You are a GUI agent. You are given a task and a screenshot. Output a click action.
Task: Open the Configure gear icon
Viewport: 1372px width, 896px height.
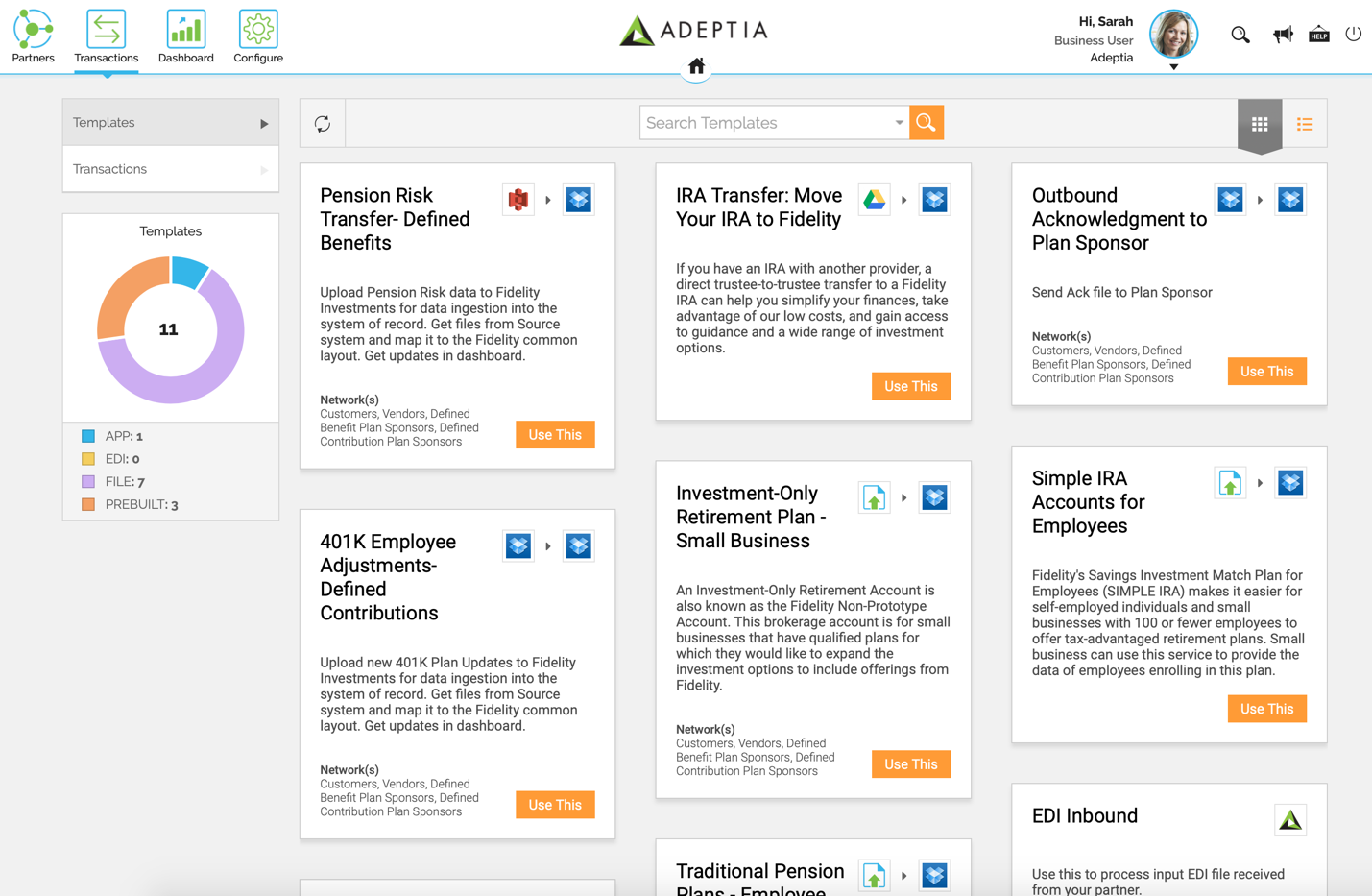coord(258,30)
